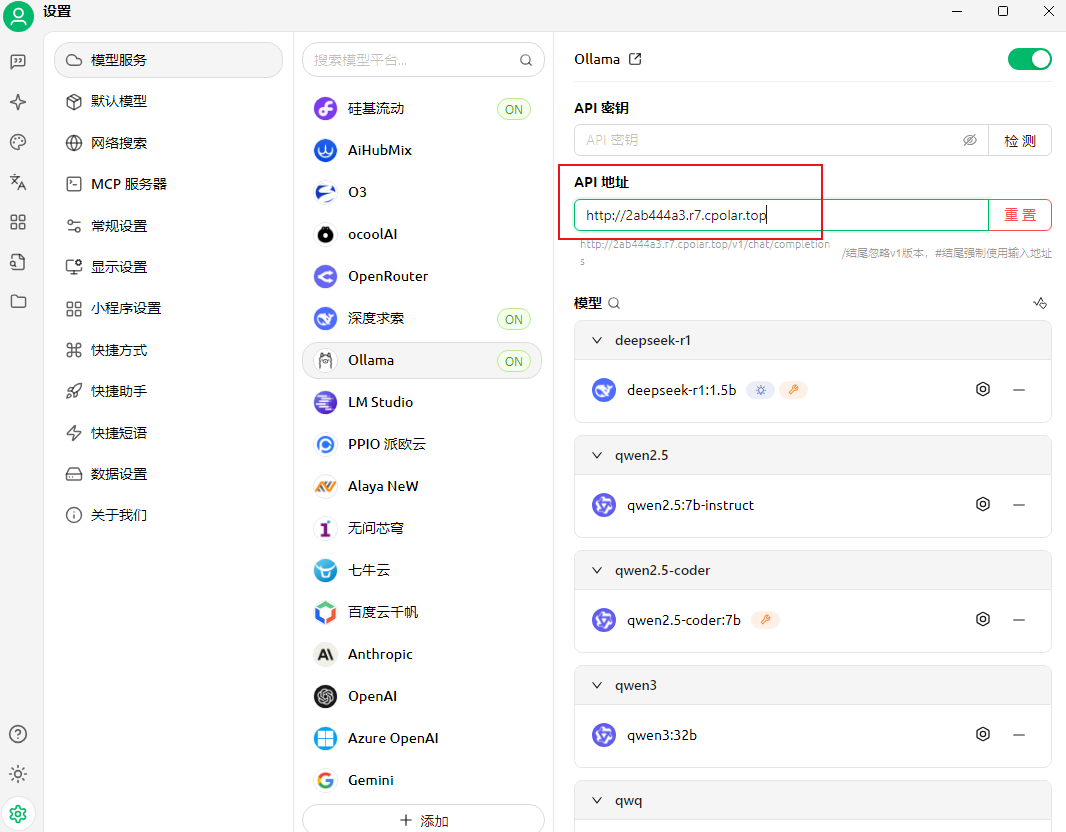Remove the qwen2.5:7b-instruct model
Image resolution: width=1066 pixels, height=832 pixels.
coord(1018,505)
